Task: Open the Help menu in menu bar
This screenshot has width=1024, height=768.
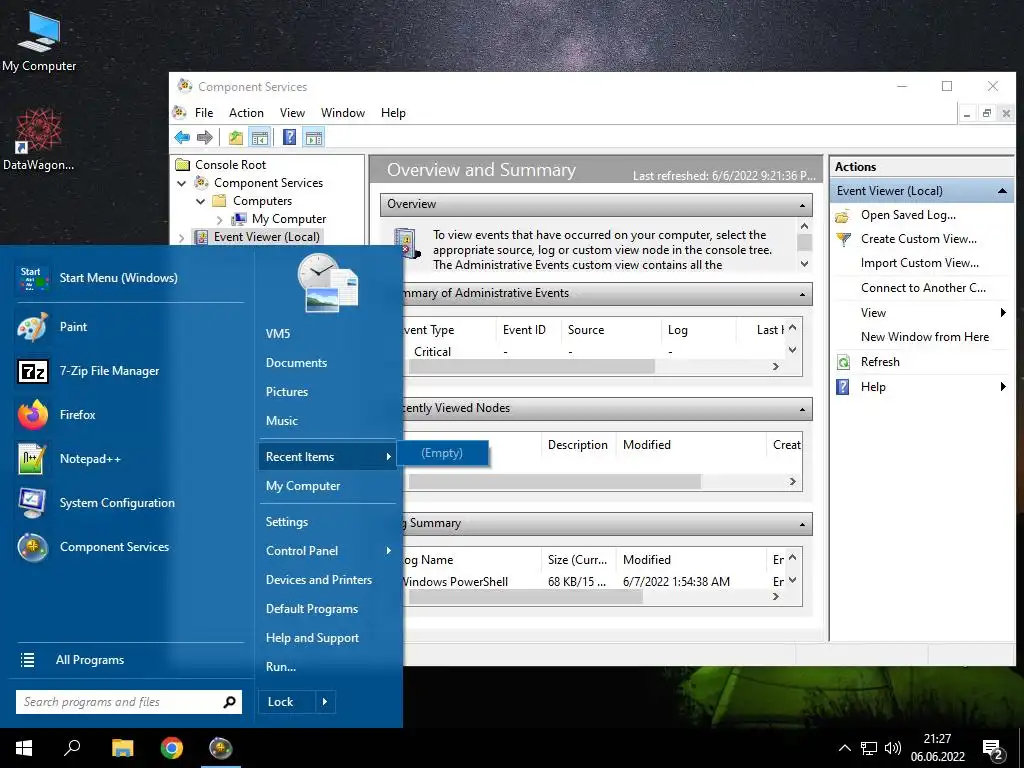Action: (x=393, y=112)
